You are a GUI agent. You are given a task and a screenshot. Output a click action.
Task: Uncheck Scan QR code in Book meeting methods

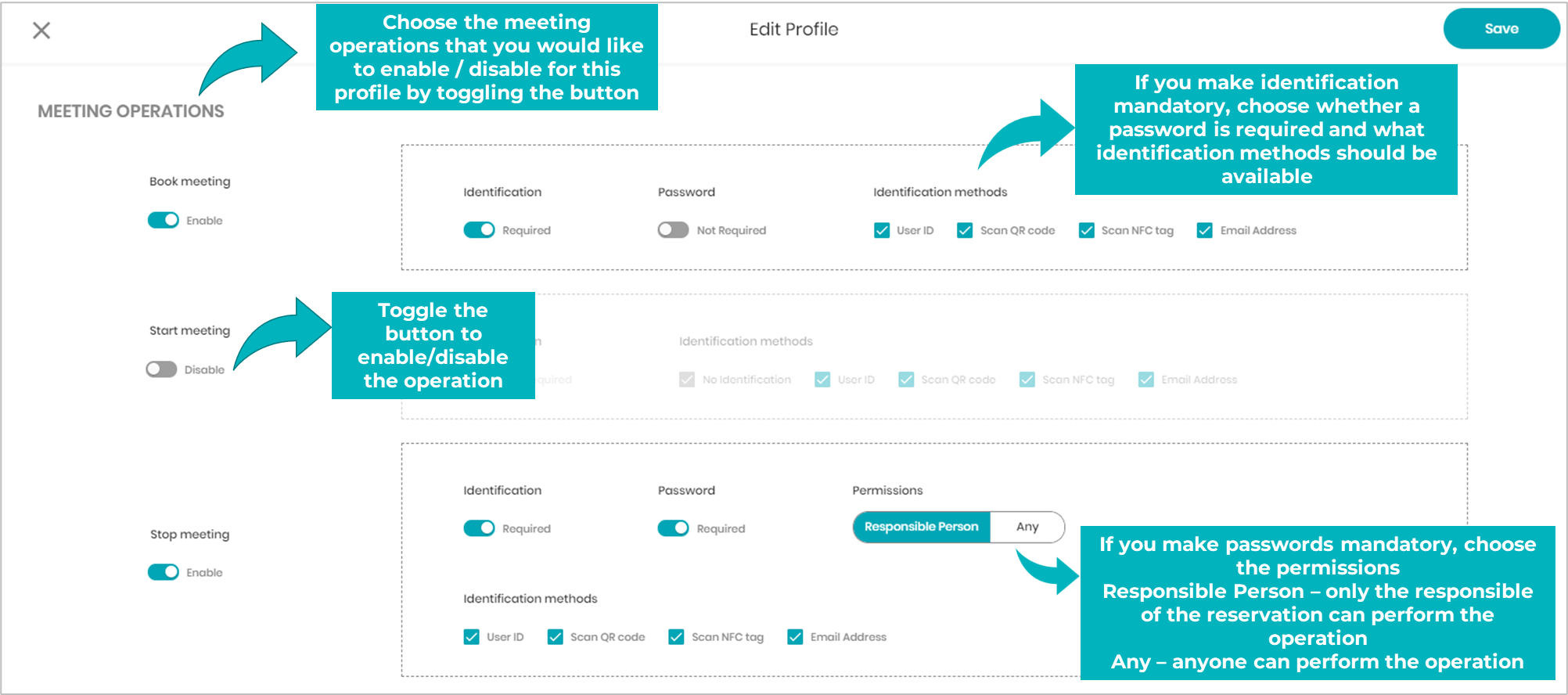coord(965,230)
